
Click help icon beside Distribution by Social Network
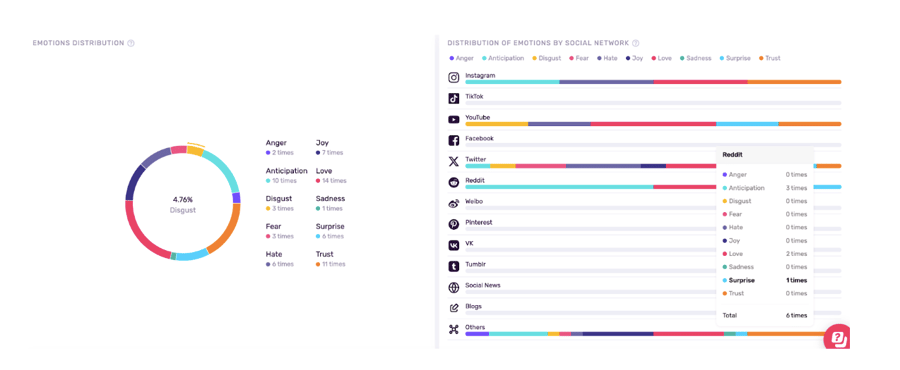pyautogui.click(x=635, y=43)
